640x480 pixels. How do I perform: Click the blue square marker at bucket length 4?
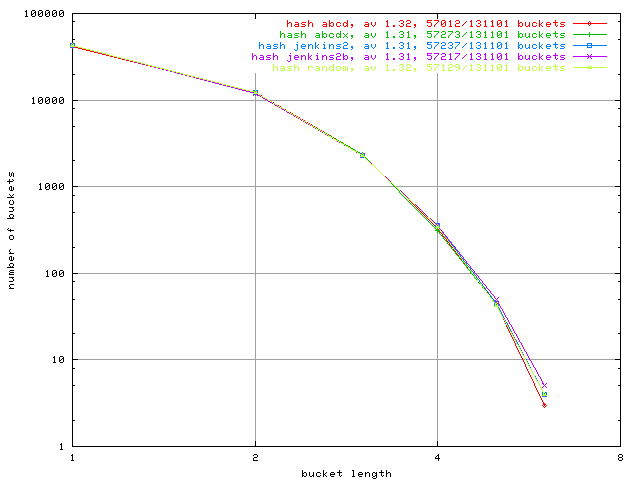click(x=438, y=225)
